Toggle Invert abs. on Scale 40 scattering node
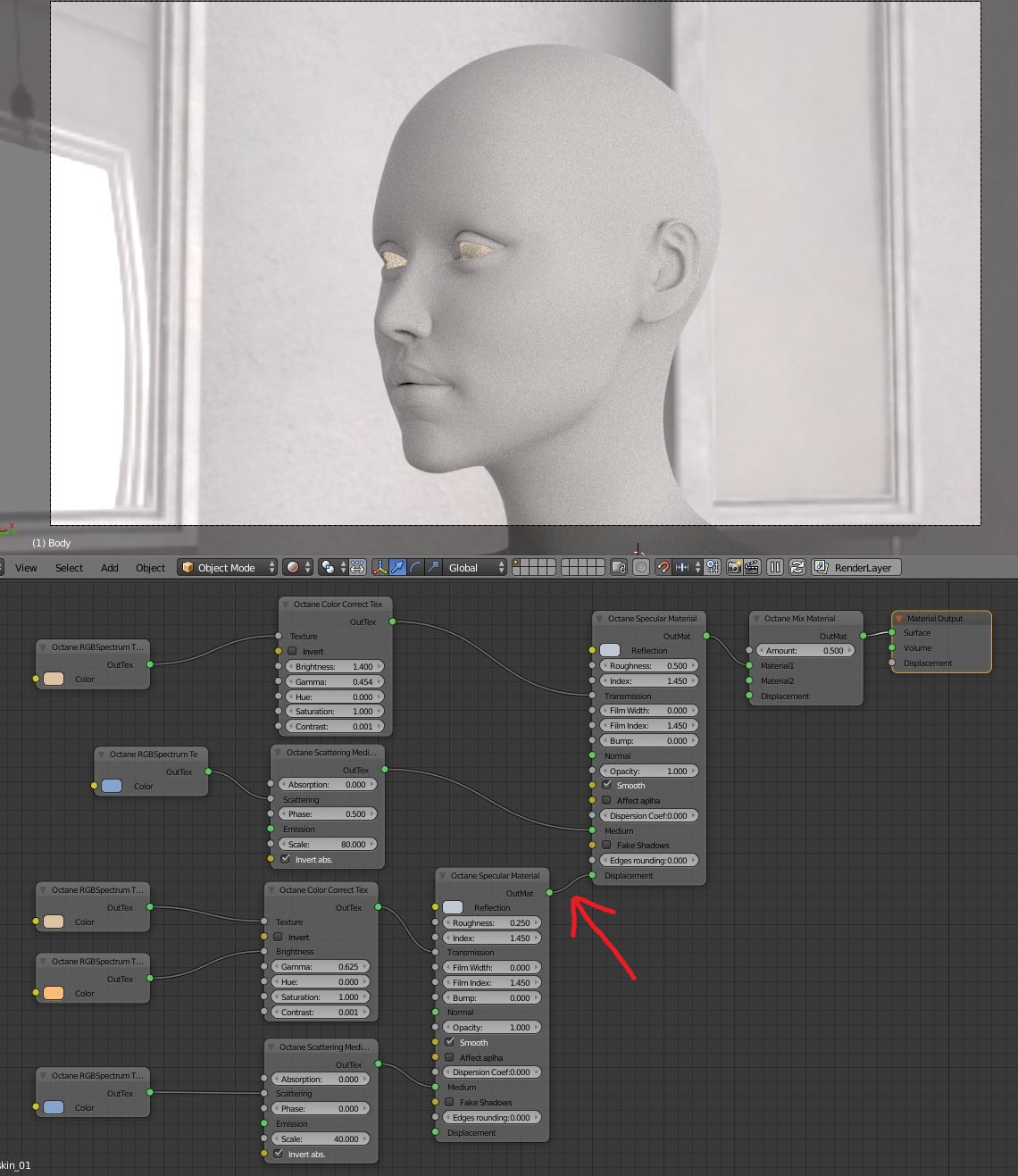The image size is (1018, 1176). coord(278,1154)
